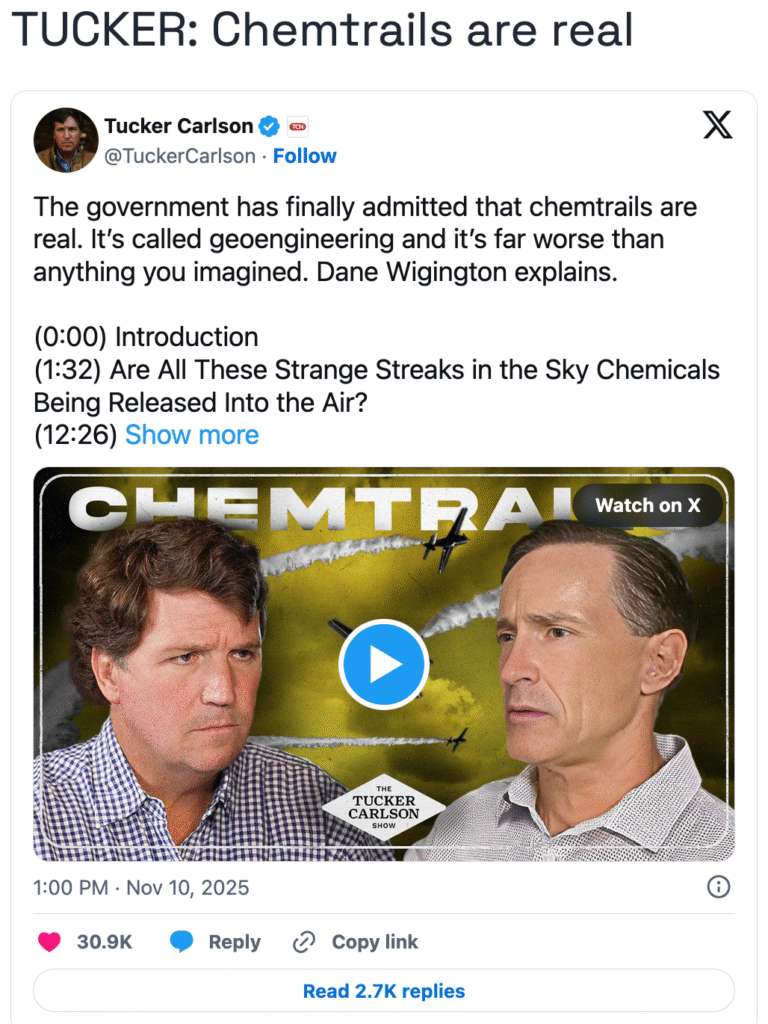Click the 1:00 PM Nov 10, 2025 timestamp

point(141,887)
